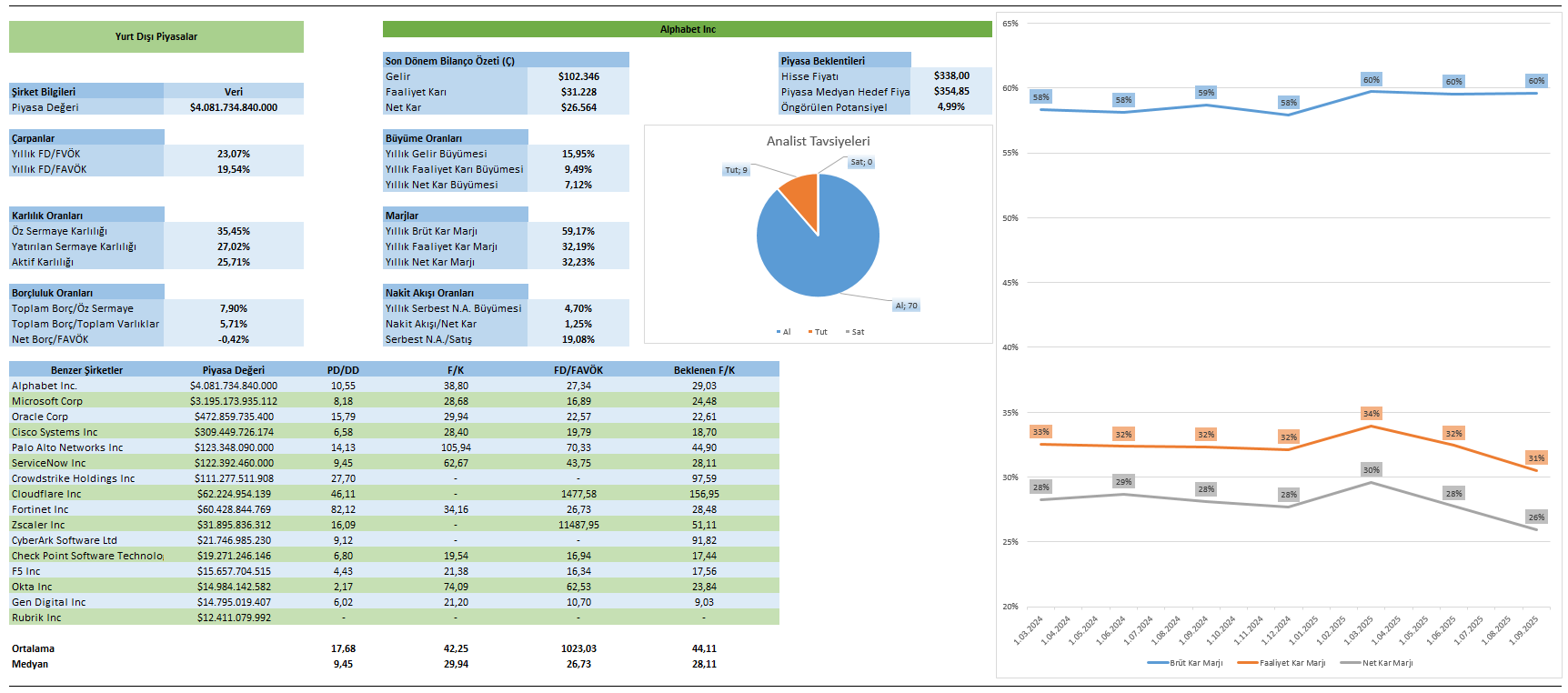Select the Crowdstrike Holdings Inc cell
Image resolution: width=1568 pixels, height=693 pixels.
click(x=73, y=478)
